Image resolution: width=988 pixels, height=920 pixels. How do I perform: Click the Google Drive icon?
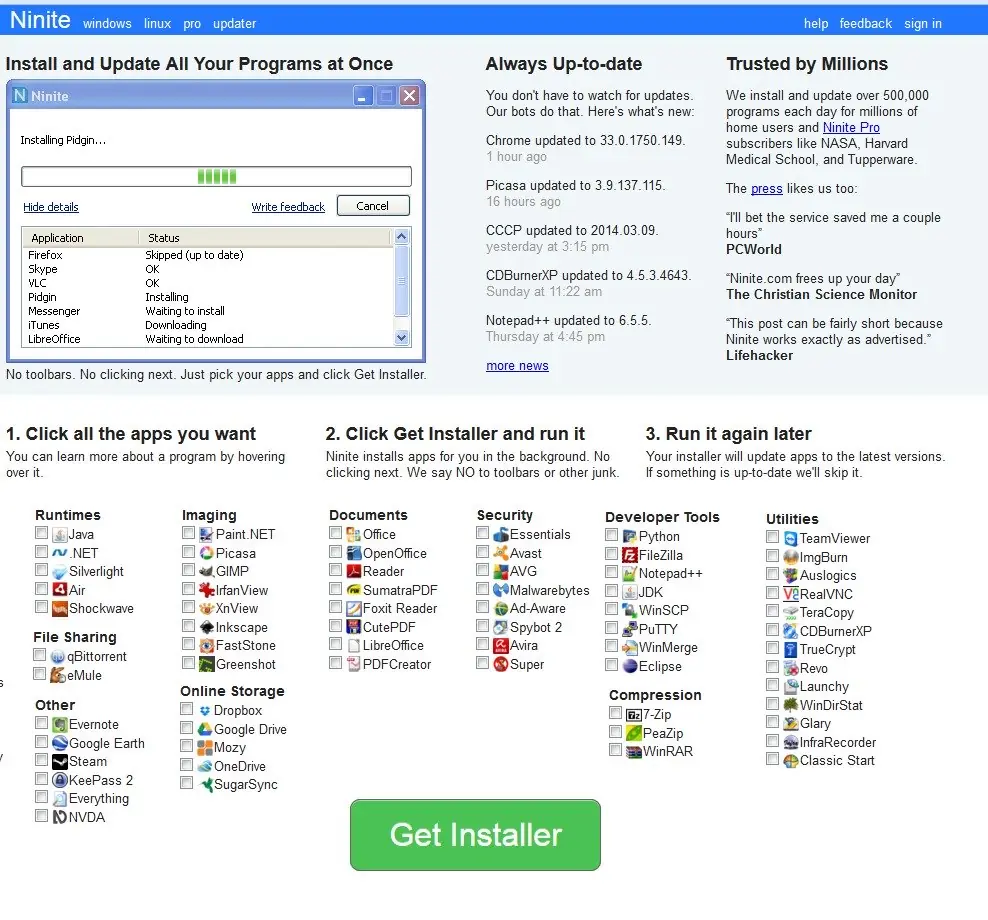coord(205,729)
